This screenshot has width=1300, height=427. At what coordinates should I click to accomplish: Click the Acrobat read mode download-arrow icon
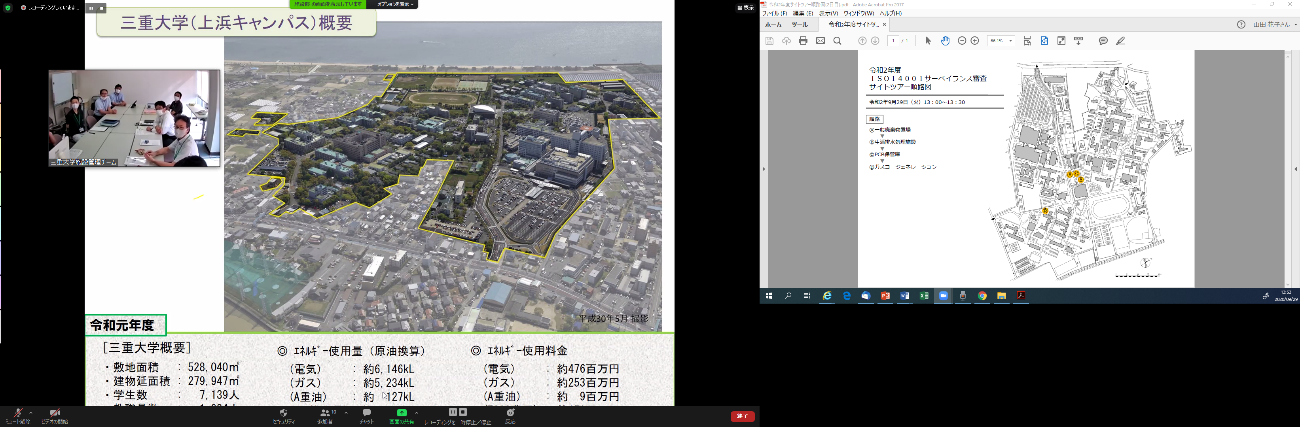1078,40
